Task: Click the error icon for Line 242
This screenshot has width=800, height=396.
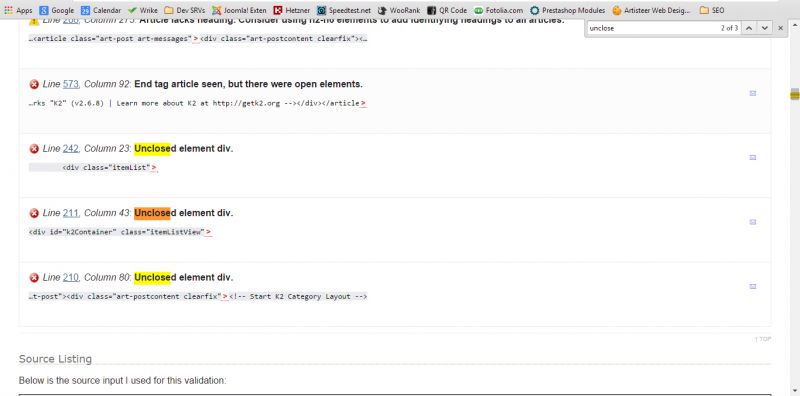Action: tap(34, 148)
